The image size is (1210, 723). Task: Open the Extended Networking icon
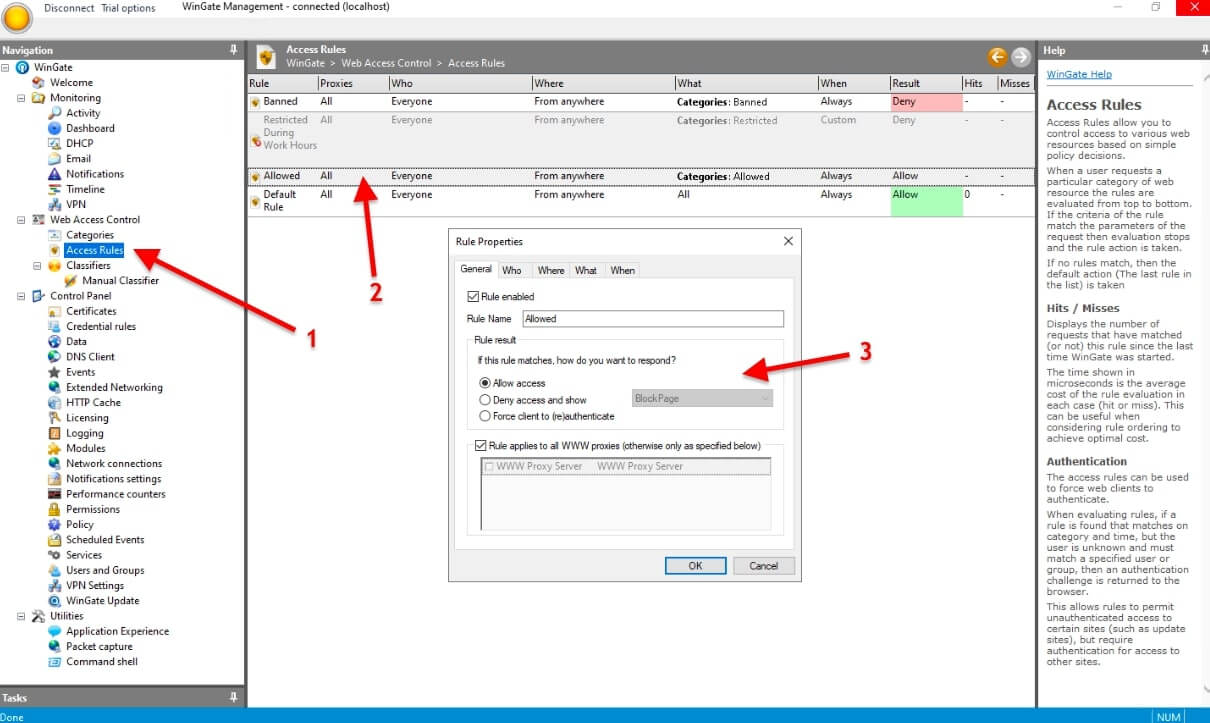pos(55,387)
